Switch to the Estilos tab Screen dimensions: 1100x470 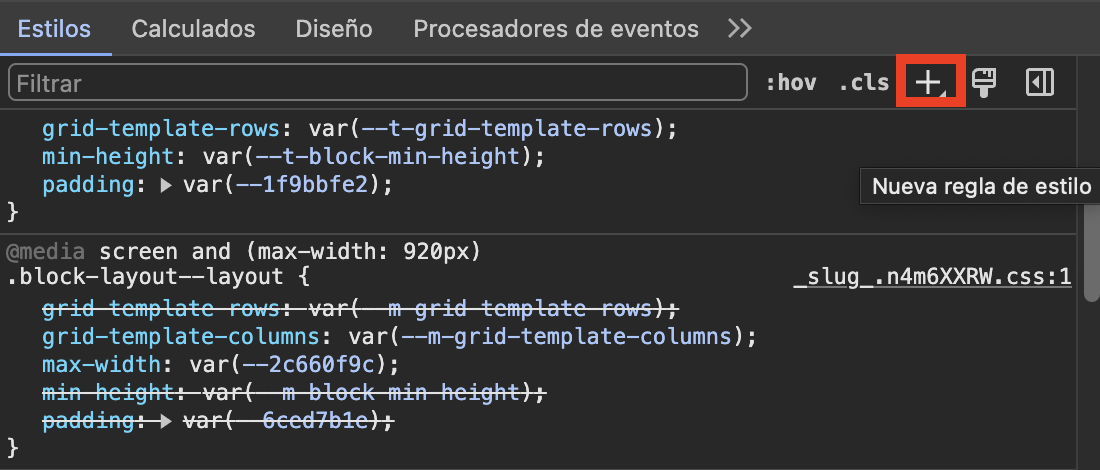(x=55, y=29)
